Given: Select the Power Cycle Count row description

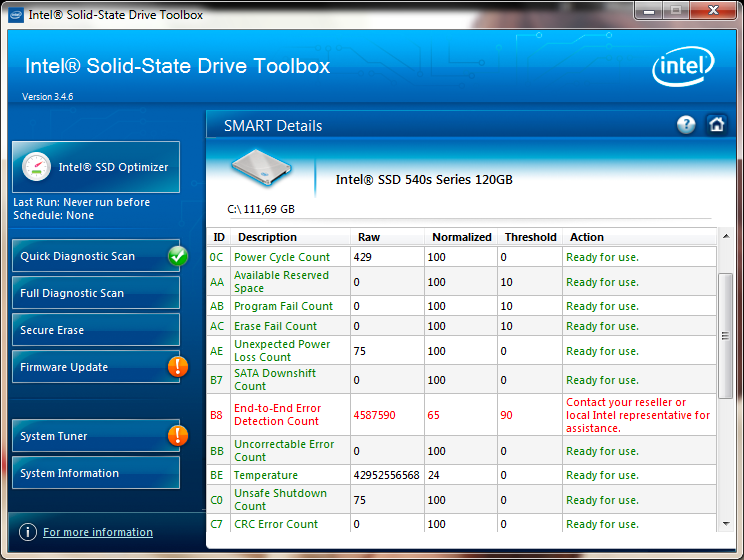Looking at the screenshot, I should (282, 257).
